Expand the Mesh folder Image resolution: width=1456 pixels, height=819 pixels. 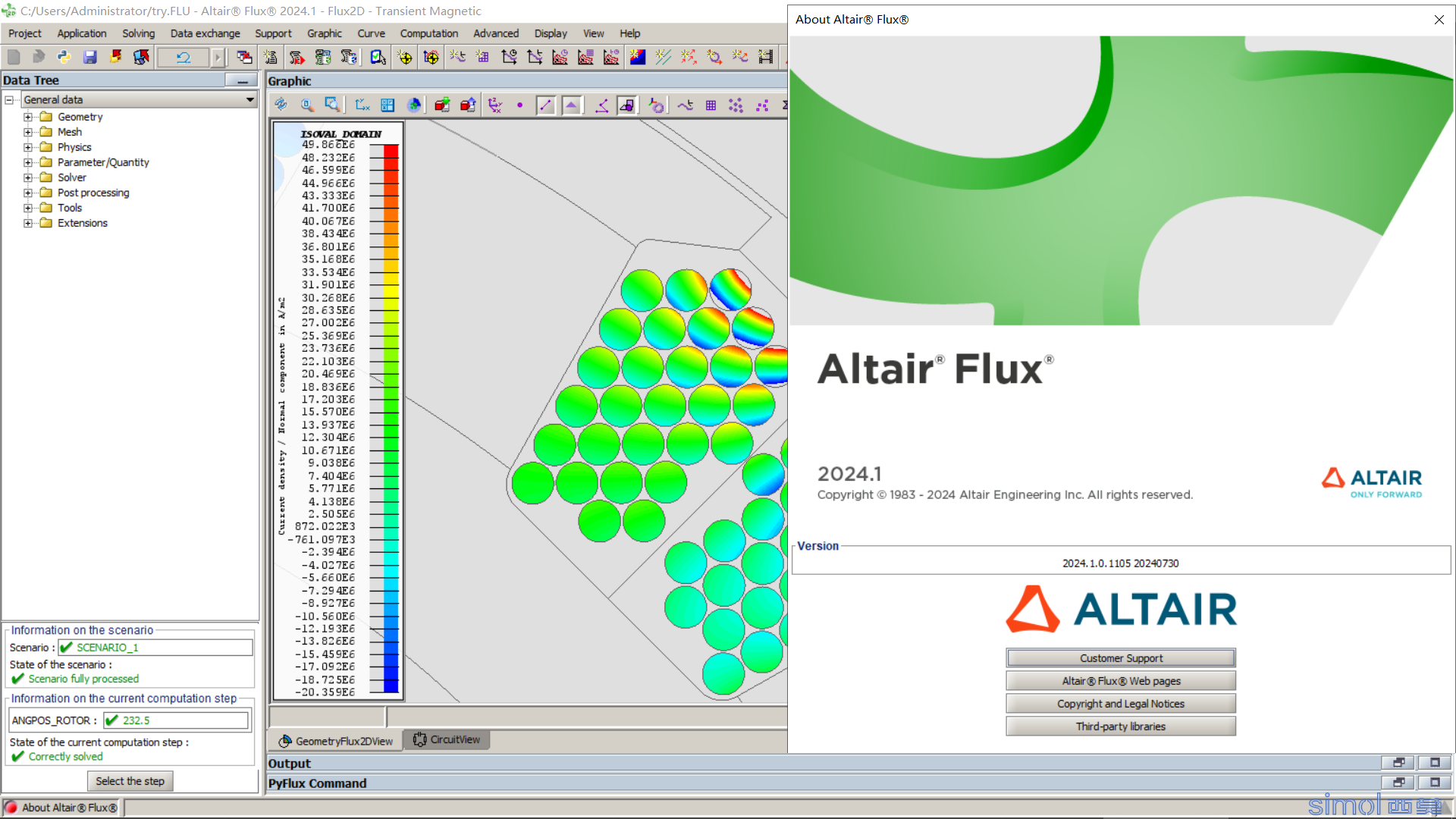point(28,132)
